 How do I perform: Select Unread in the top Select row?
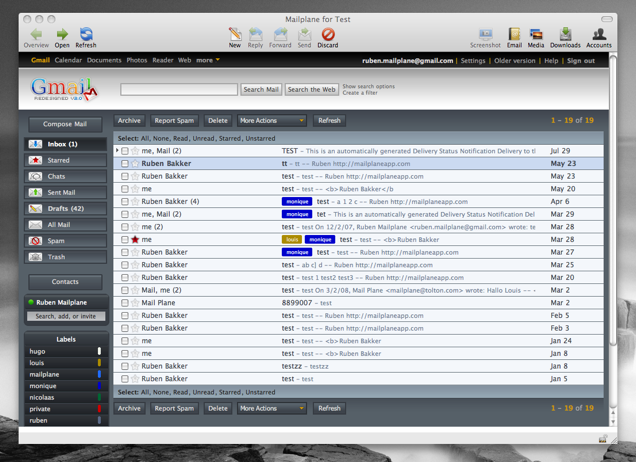[204, 138]
